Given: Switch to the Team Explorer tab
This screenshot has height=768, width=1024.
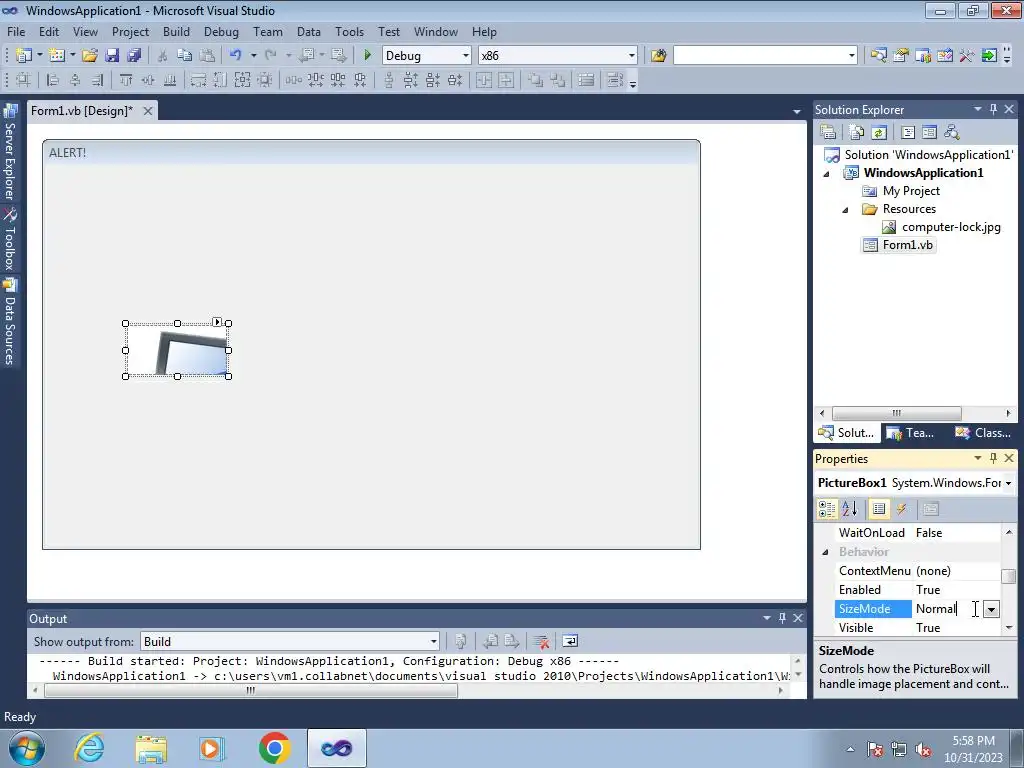Looking at the screenshot, I should [912, 432].
